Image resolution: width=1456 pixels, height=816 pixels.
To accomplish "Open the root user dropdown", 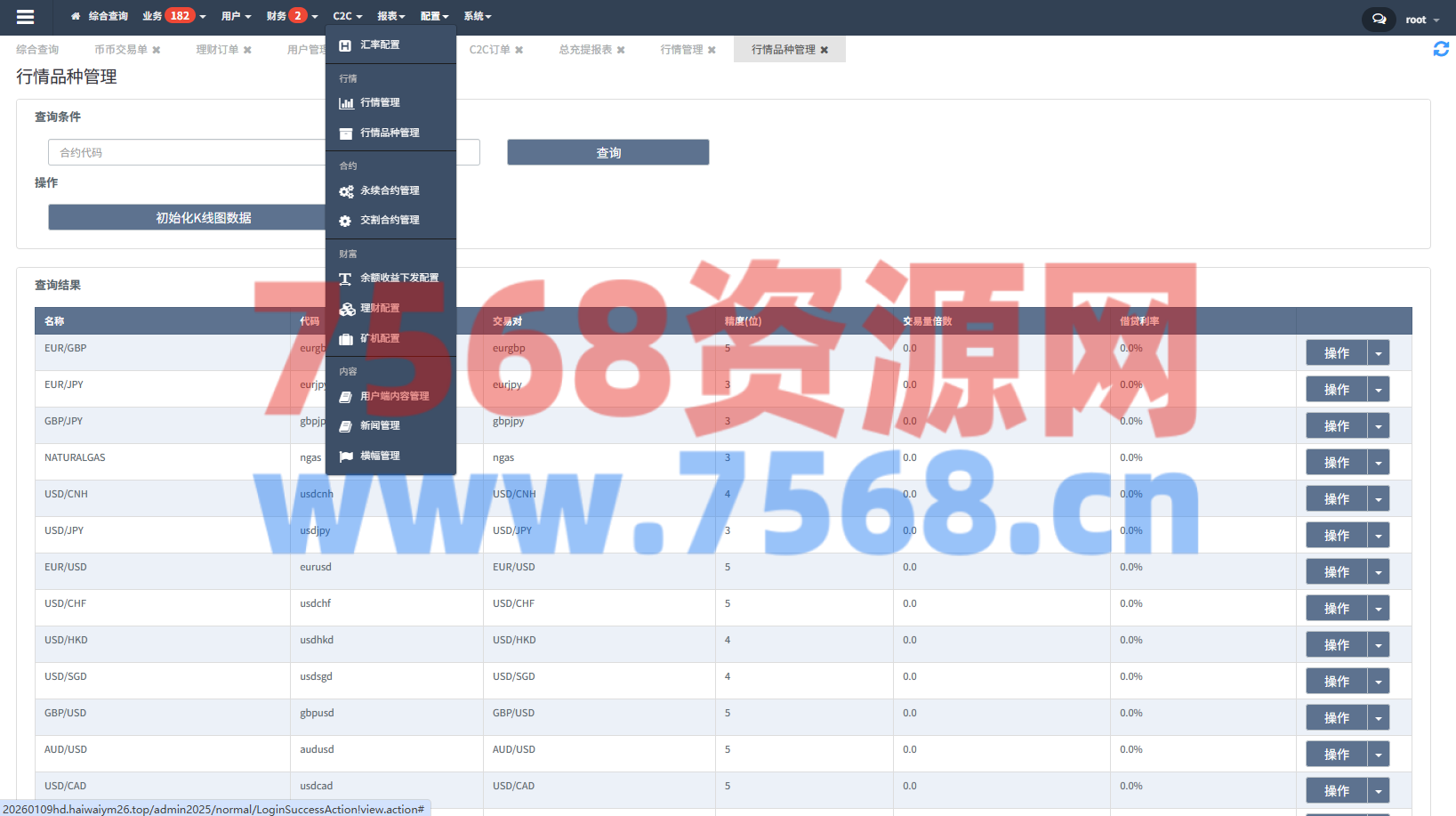I will tap(1421, 20).
